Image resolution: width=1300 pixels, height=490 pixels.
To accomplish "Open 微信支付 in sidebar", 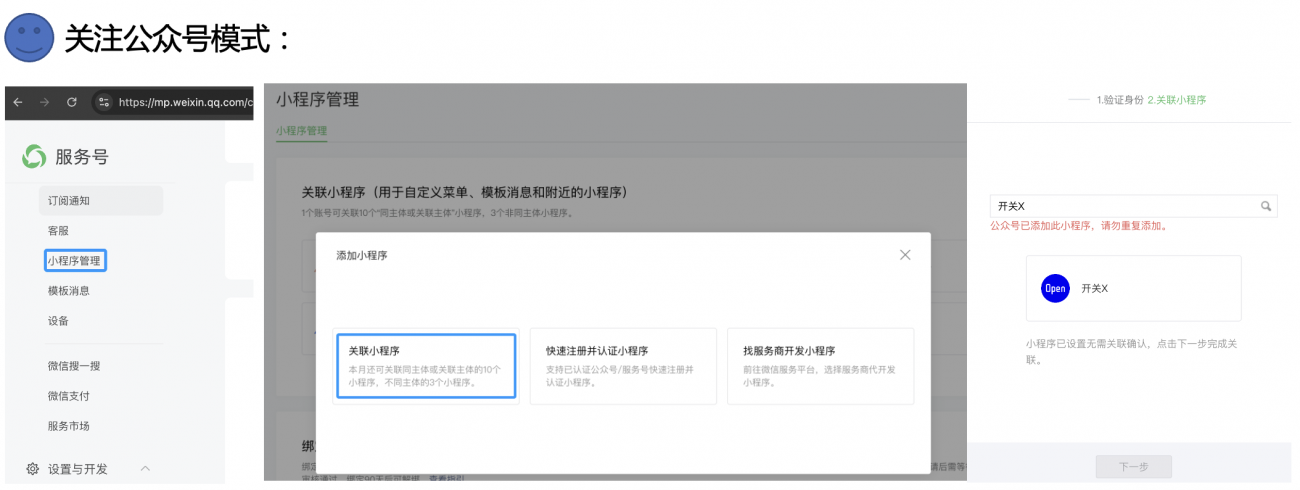I will click(x=69, y=395).
